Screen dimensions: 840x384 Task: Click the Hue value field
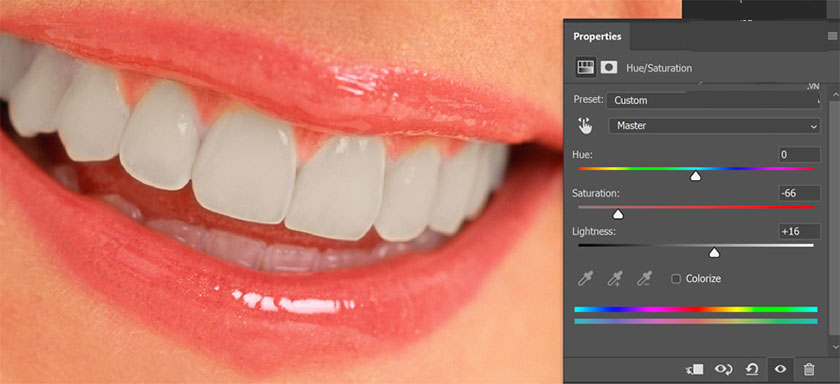799,155
